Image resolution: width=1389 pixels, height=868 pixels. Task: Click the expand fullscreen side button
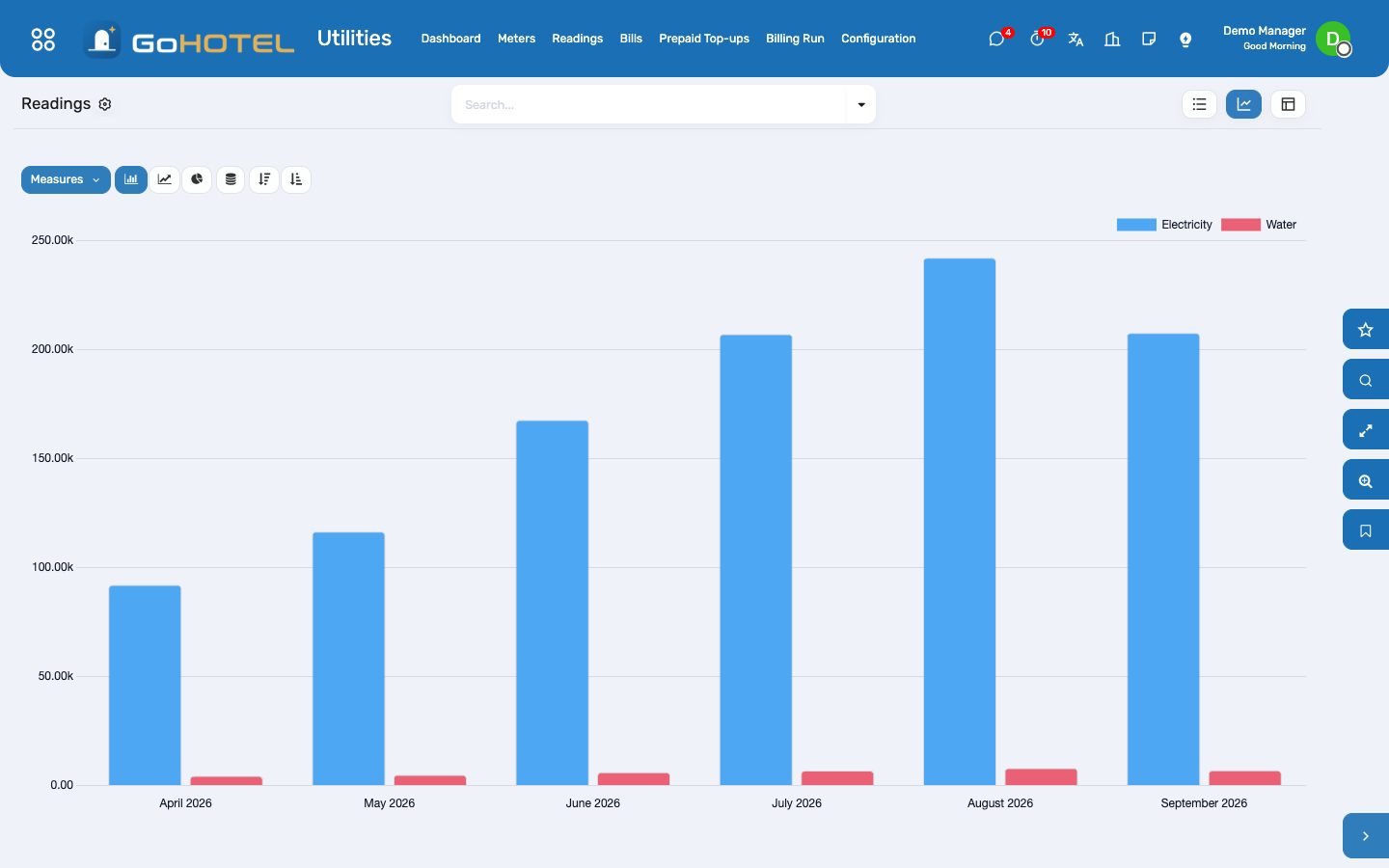1366,430
